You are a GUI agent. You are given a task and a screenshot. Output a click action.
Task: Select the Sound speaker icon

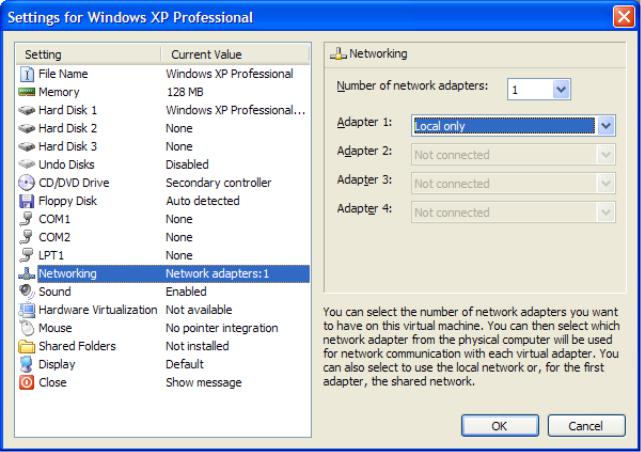27,291
